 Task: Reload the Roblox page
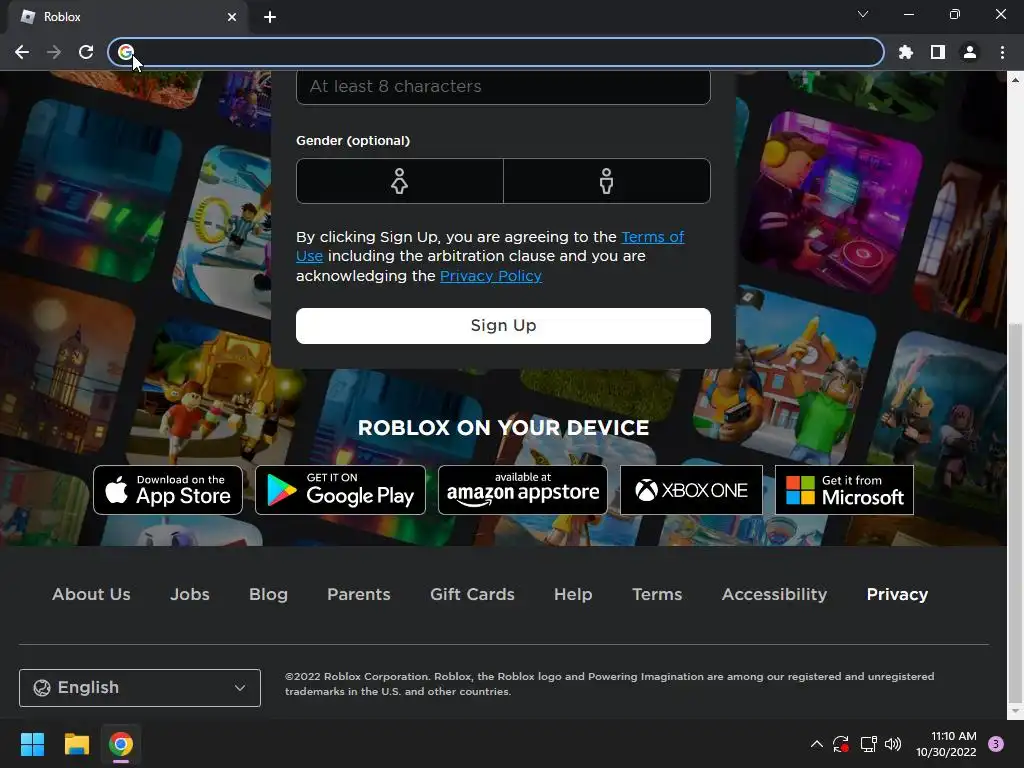click(x=86, y=52)
